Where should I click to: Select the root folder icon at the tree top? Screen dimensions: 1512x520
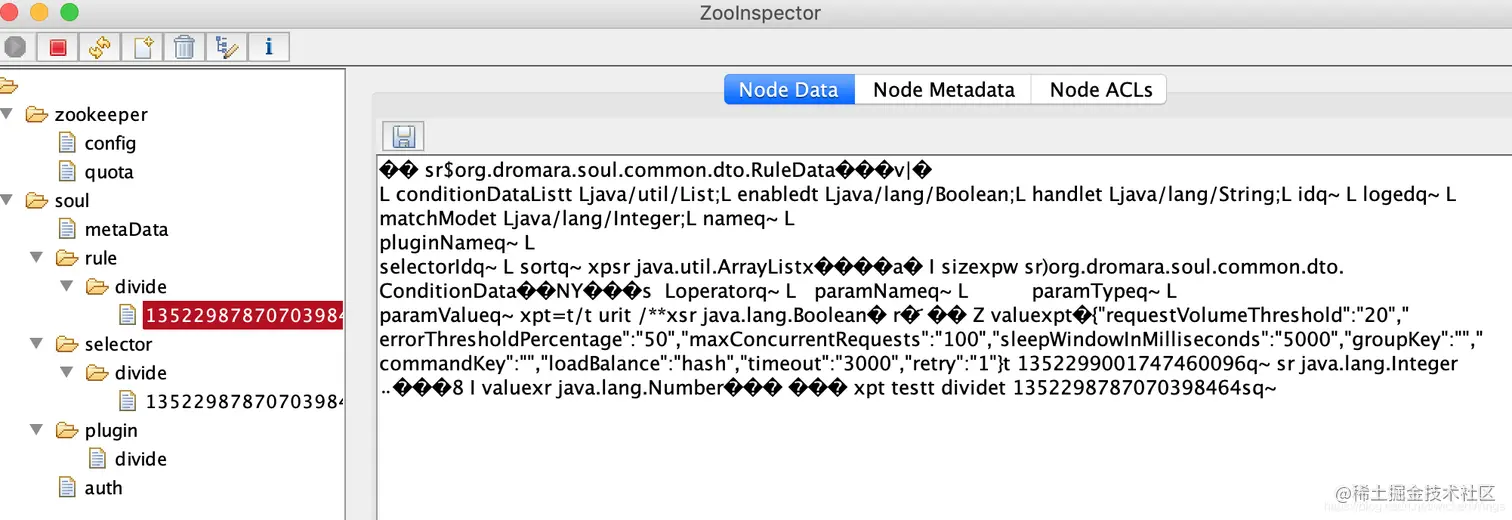[x=7, y=86]
